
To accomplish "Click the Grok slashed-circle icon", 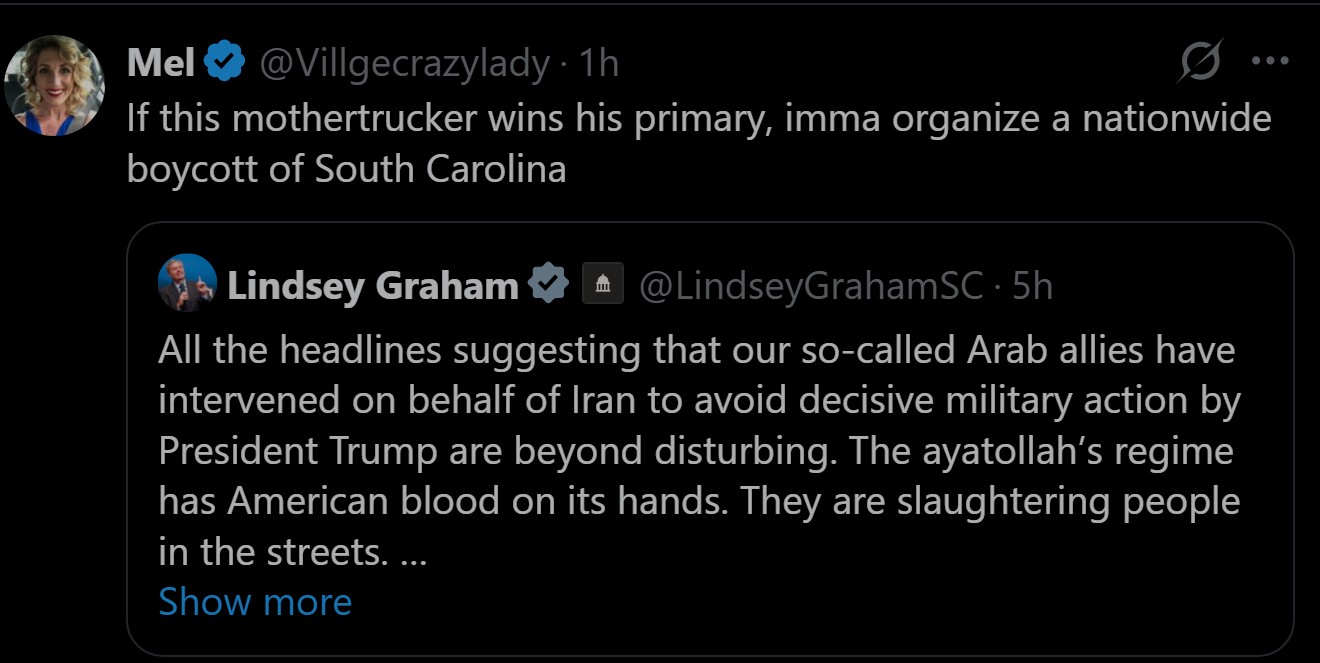I will (x=1199, y=63).
